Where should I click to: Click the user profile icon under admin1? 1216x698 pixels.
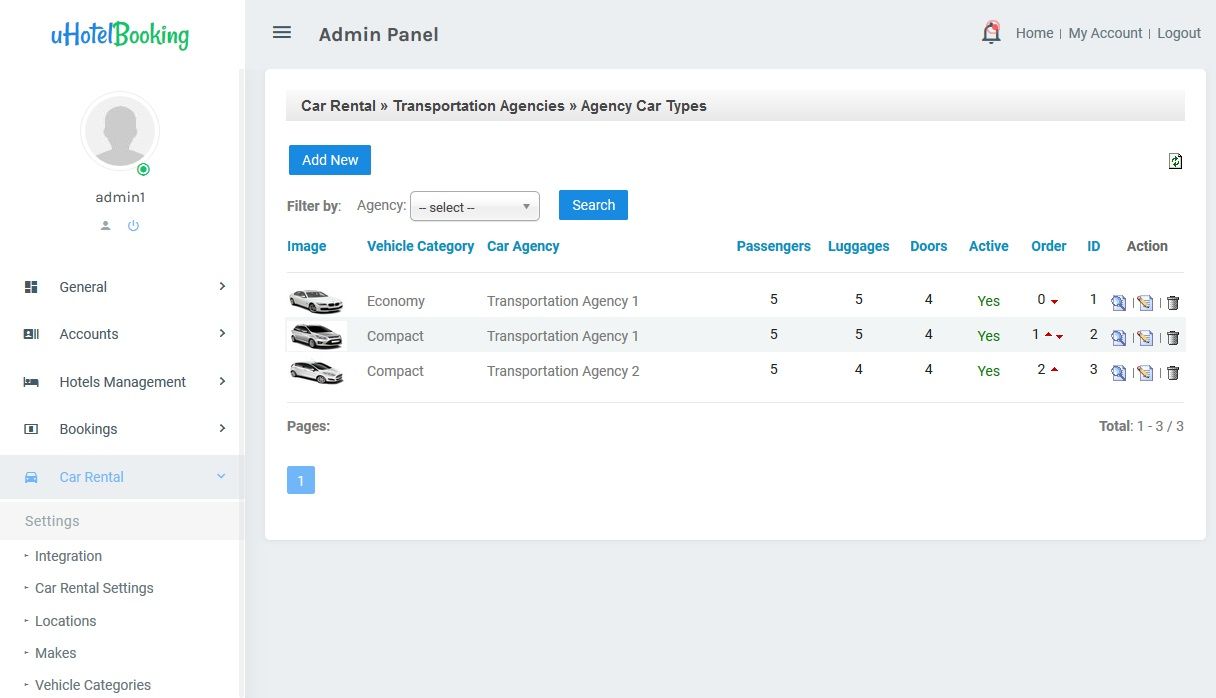point(106,226)
